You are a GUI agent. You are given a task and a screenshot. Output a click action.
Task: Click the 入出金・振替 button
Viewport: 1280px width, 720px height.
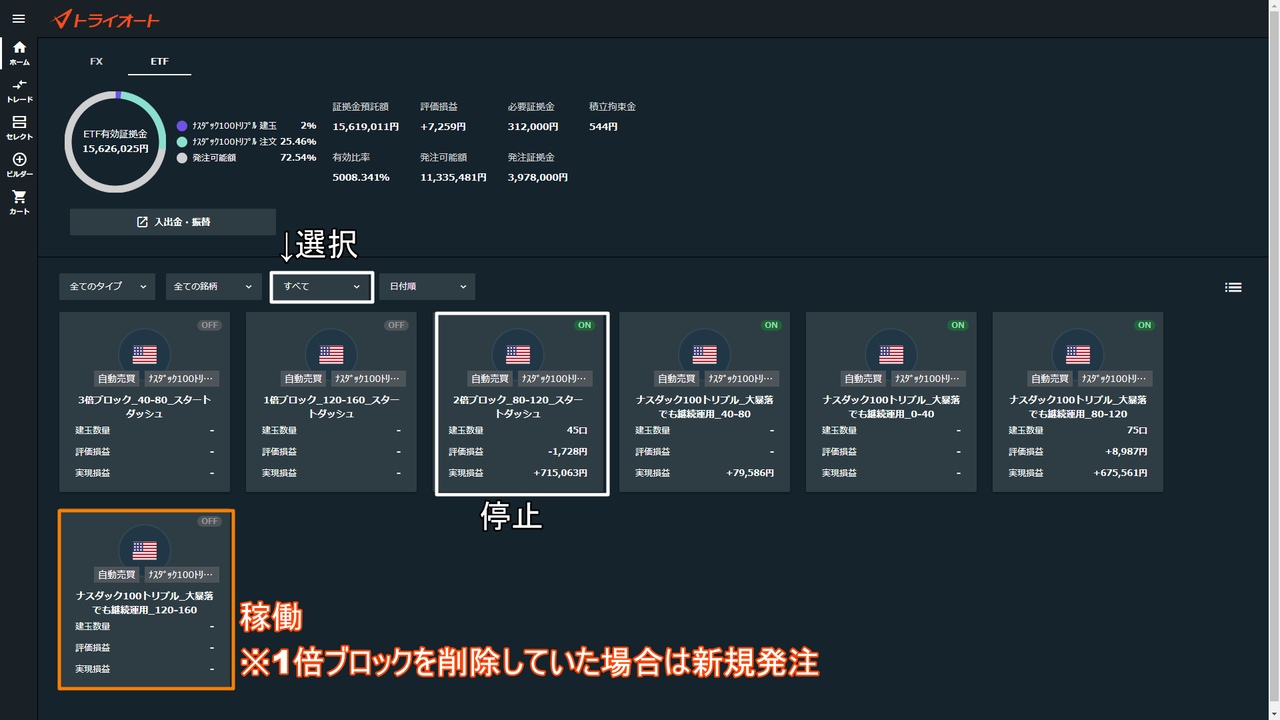pyautogui.click(x=173, y=222)
